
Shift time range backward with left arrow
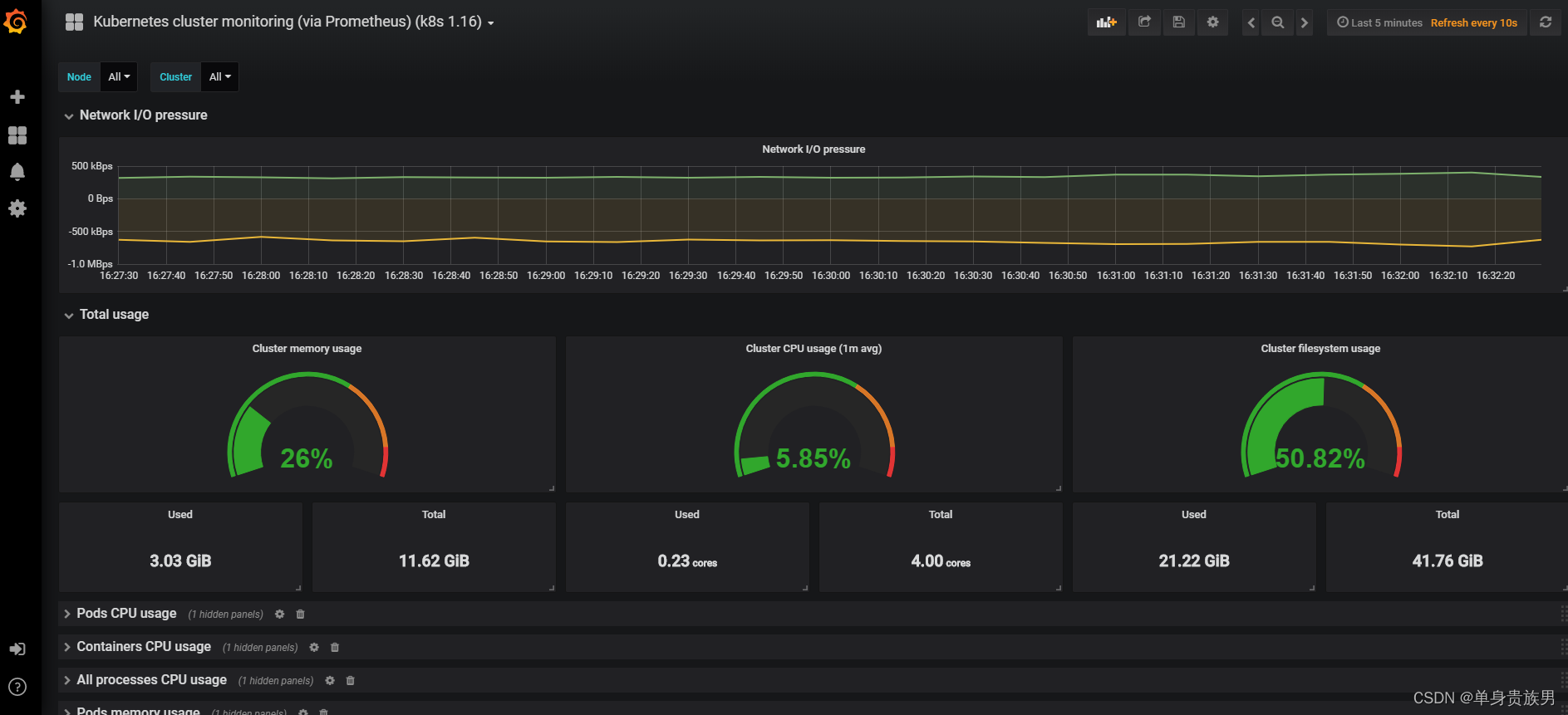tap(1251, 22)
